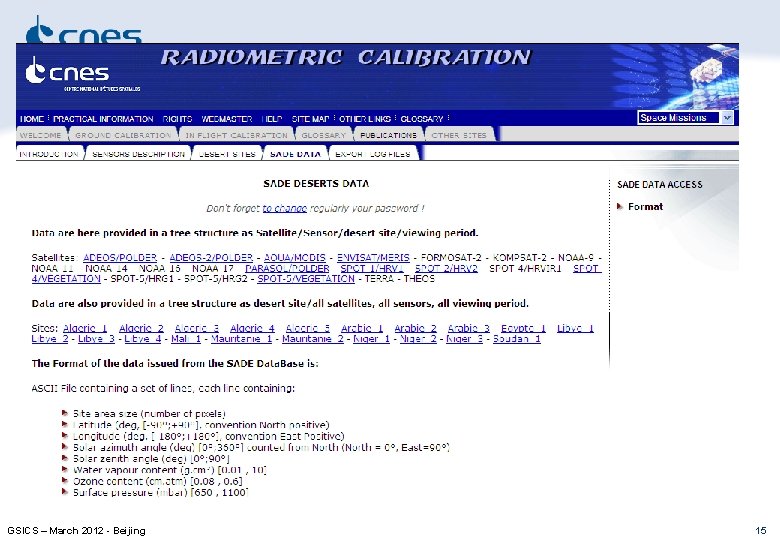
Task: Click the 'Solar zenith angle' bullet line
Action: click(151, 459)
